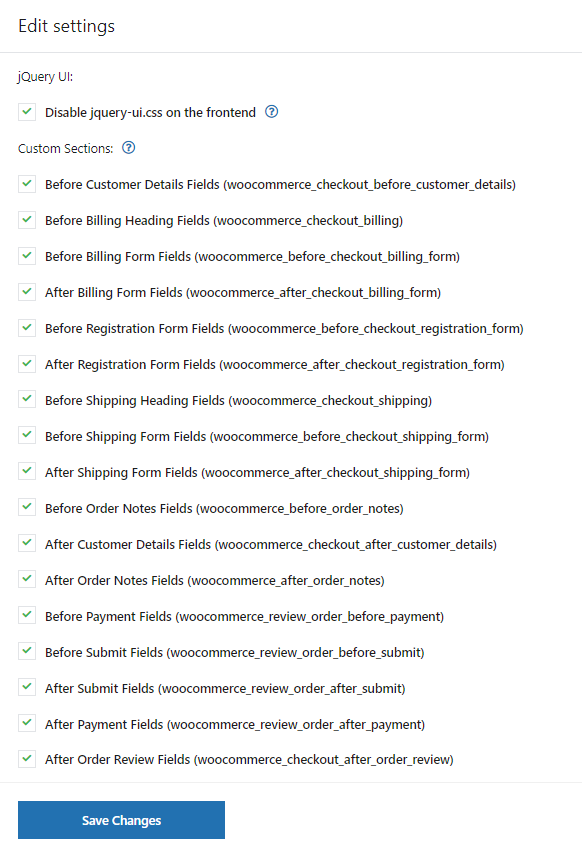Toggle After Billing Form Fields checkbox

pyautogui.click(x=27, y=292)
